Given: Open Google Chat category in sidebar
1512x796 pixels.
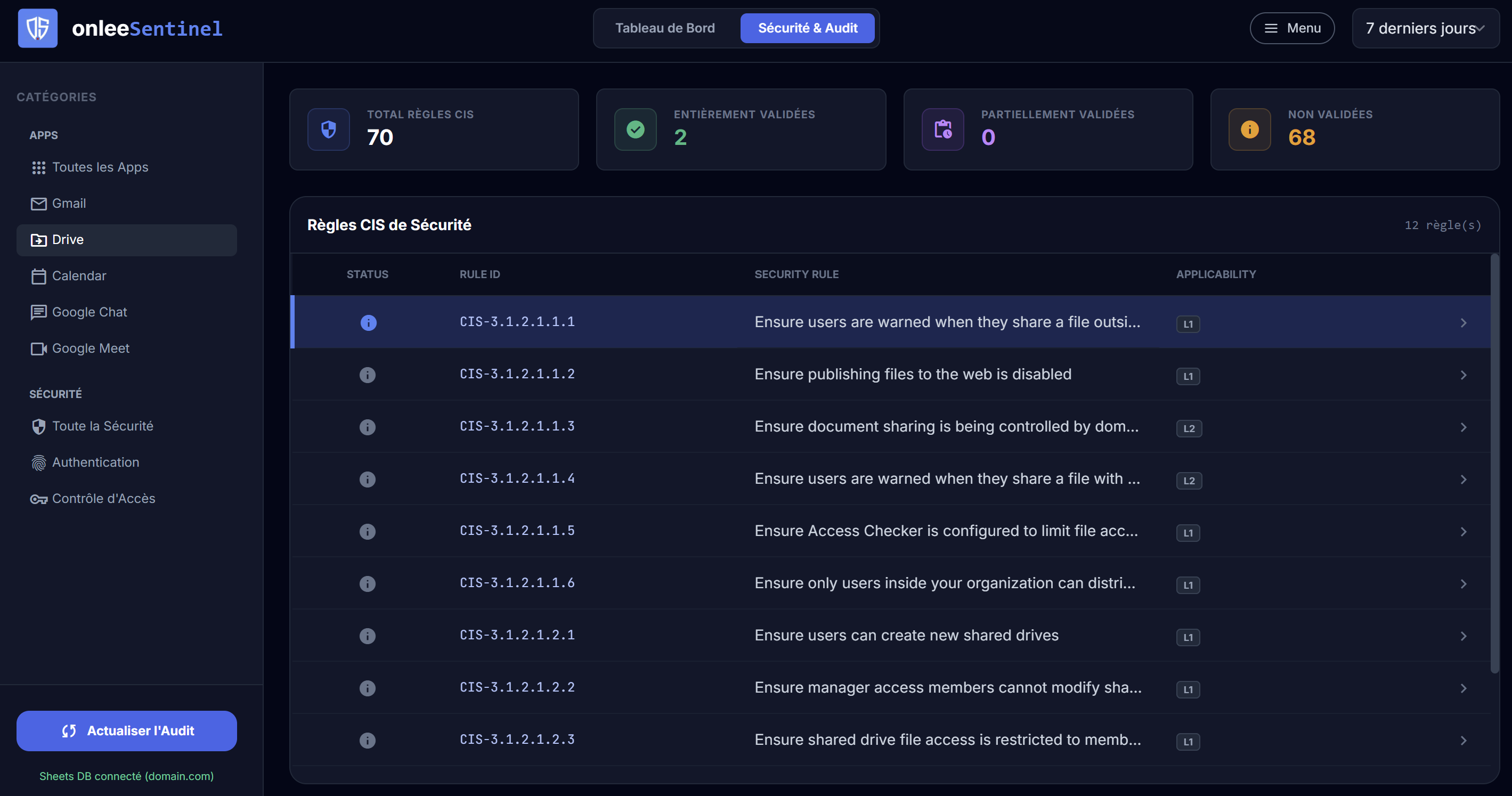Looking at the screenshot, I should (127, 312).
